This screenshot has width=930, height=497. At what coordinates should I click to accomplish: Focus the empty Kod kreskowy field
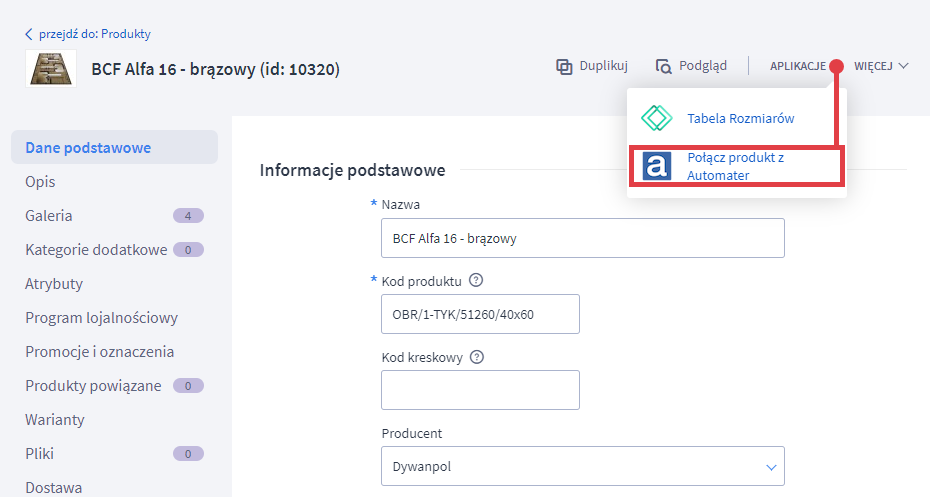pos(480,390)
